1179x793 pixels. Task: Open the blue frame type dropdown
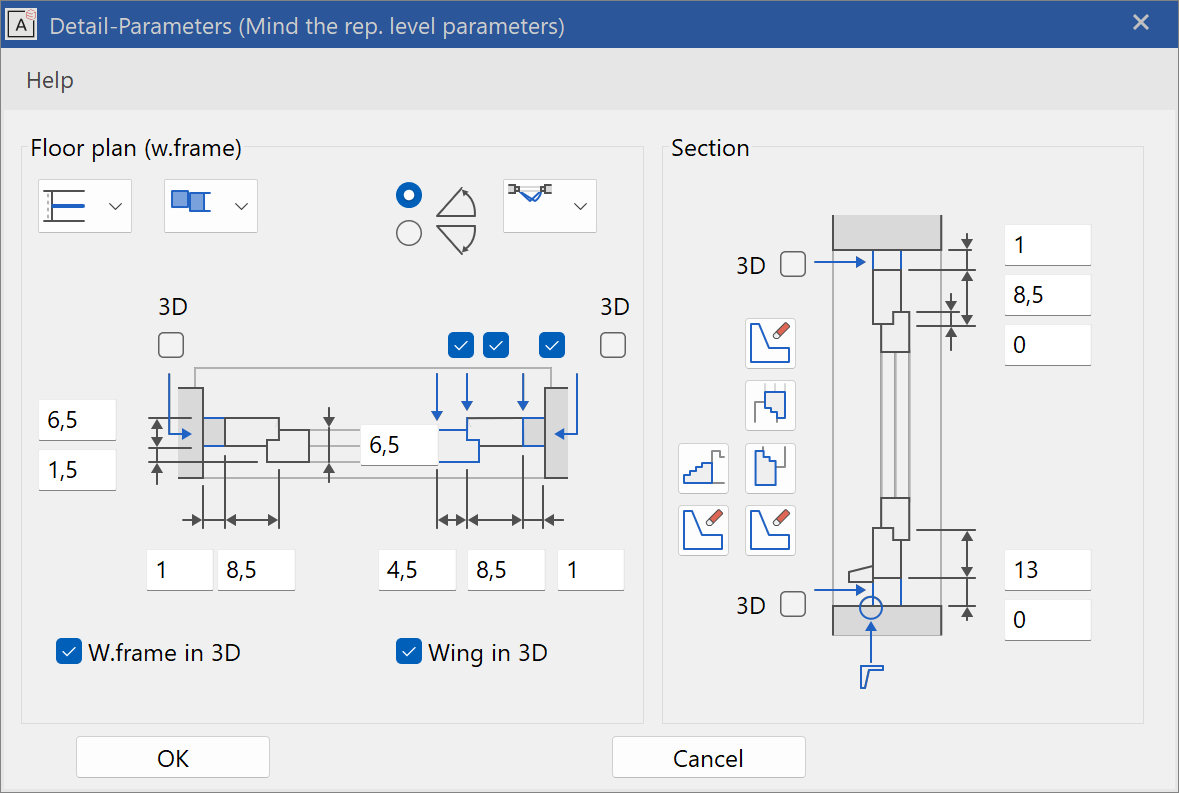tap(211, 206)
